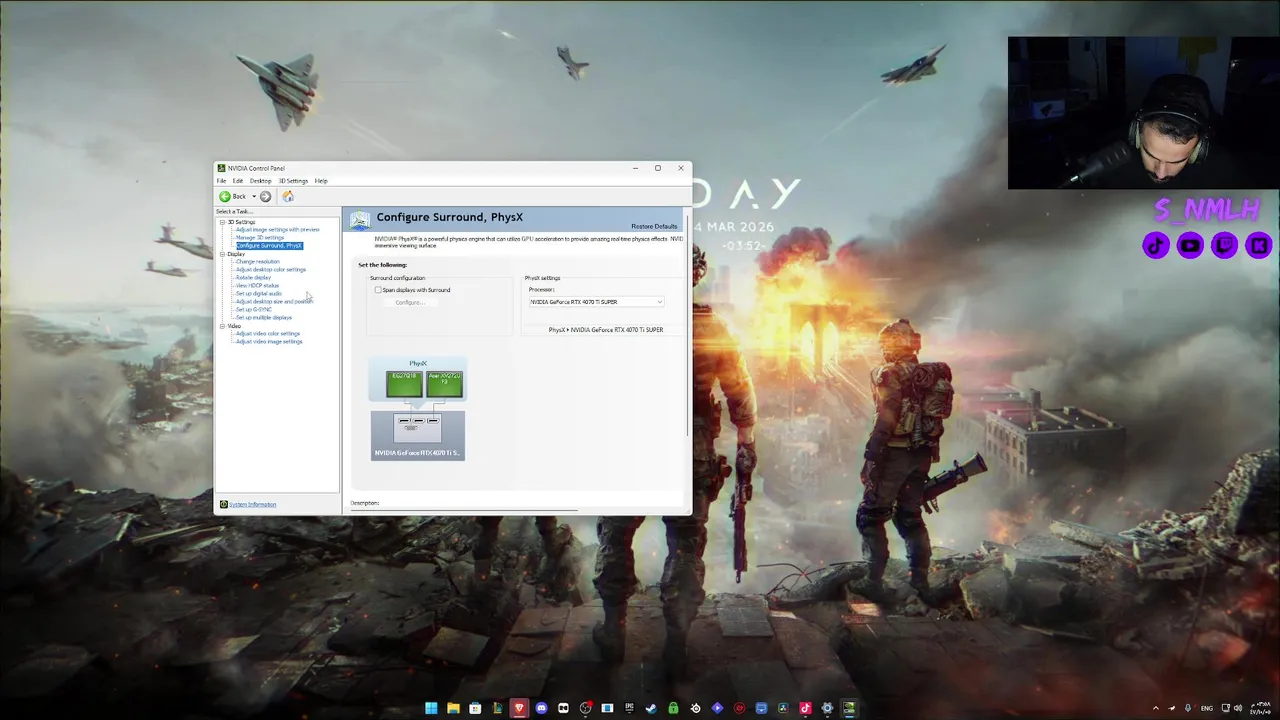Open the taskbar clock and date
Image resolution: width=1280 pixels, height=720 pixels.
click(1261, 708)
